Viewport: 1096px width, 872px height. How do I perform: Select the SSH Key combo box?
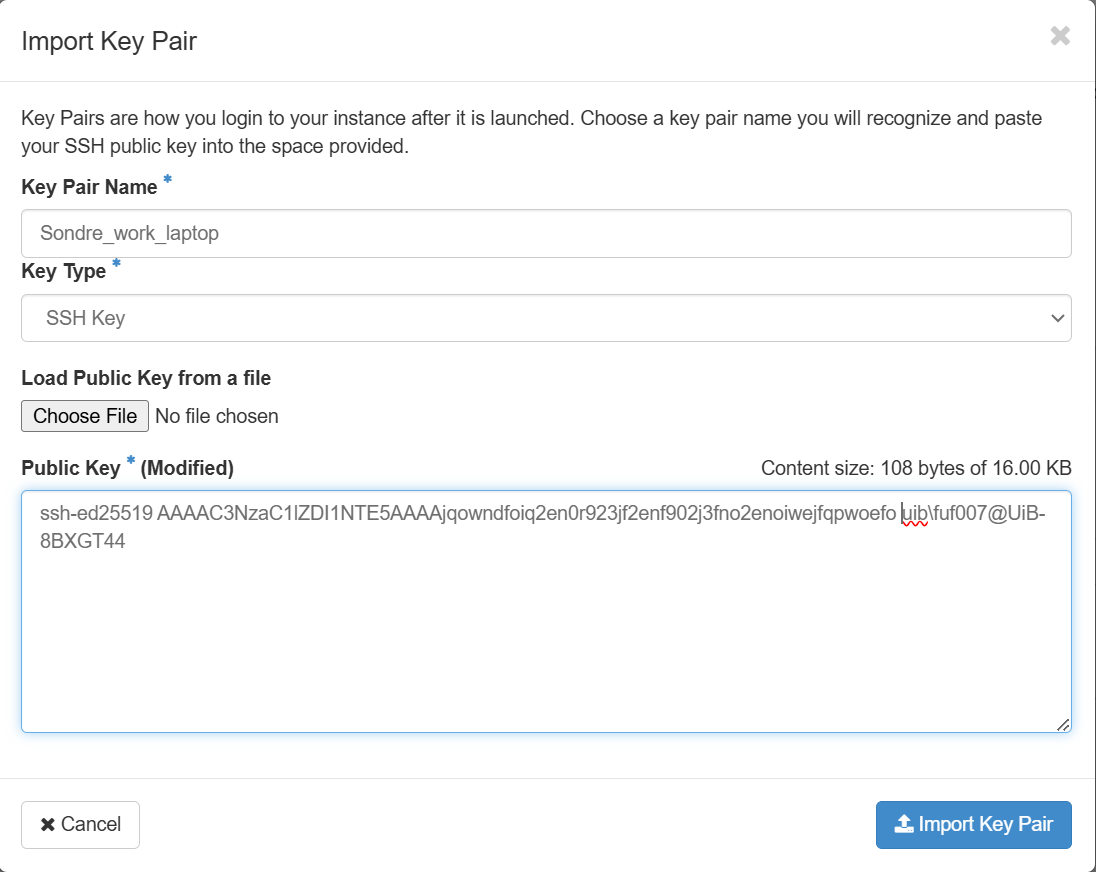point(546,318)
